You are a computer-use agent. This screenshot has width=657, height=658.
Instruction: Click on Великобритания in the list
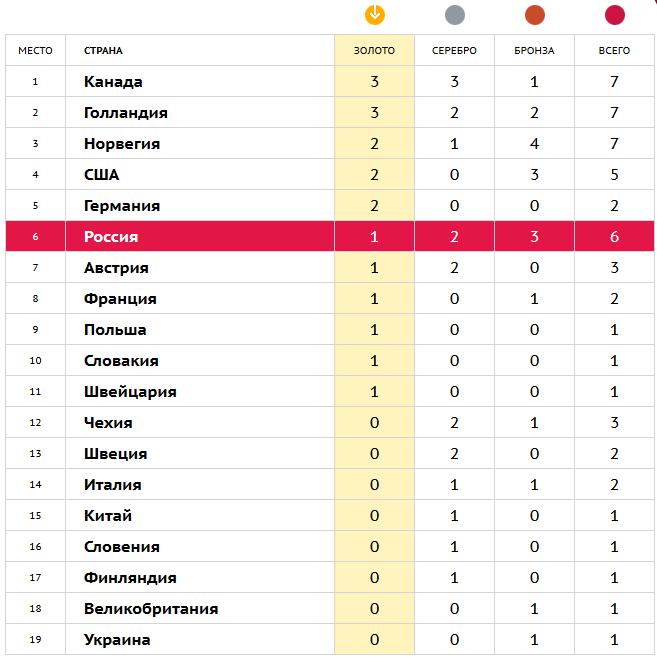pyautogui.click(x=151, y=609)
